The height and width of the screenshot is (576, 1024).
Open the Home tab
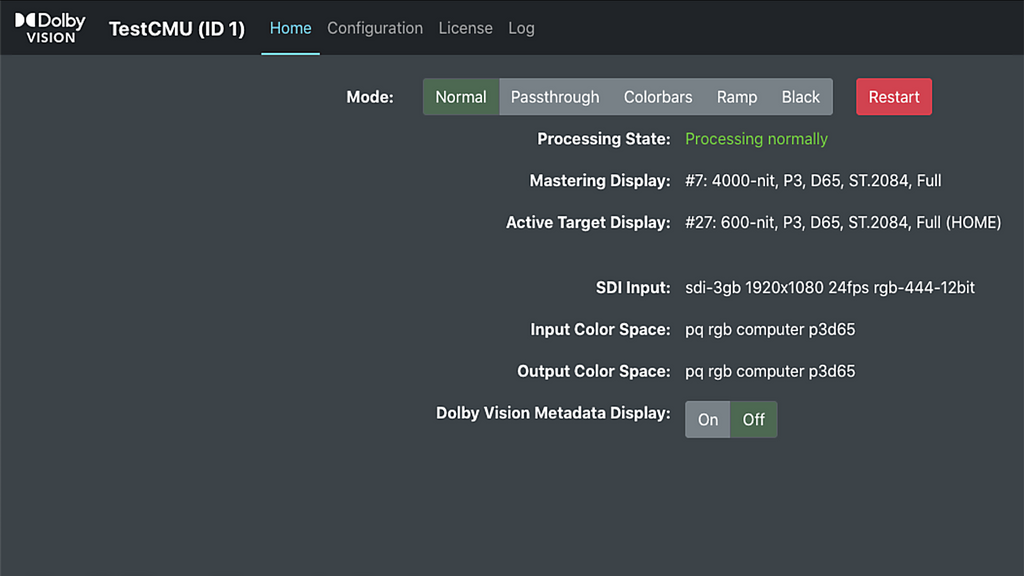pyautogui.click(x=291, y=28)
